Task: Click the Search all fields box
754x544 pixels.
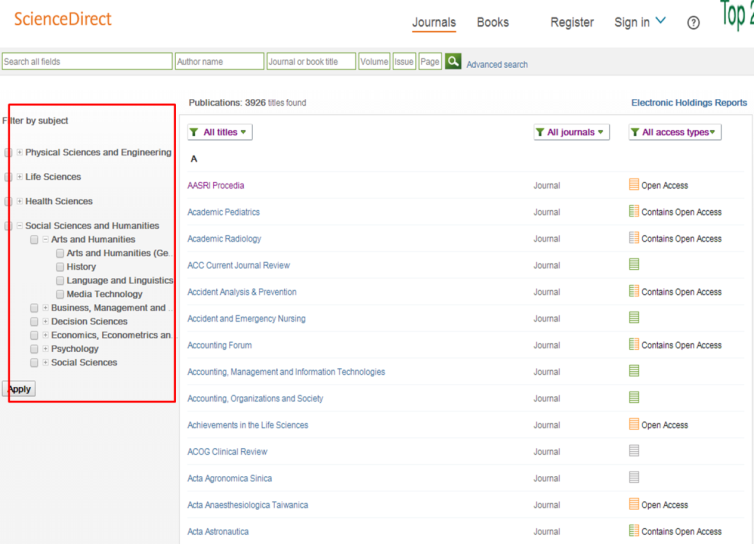Action: click(87, 62)
